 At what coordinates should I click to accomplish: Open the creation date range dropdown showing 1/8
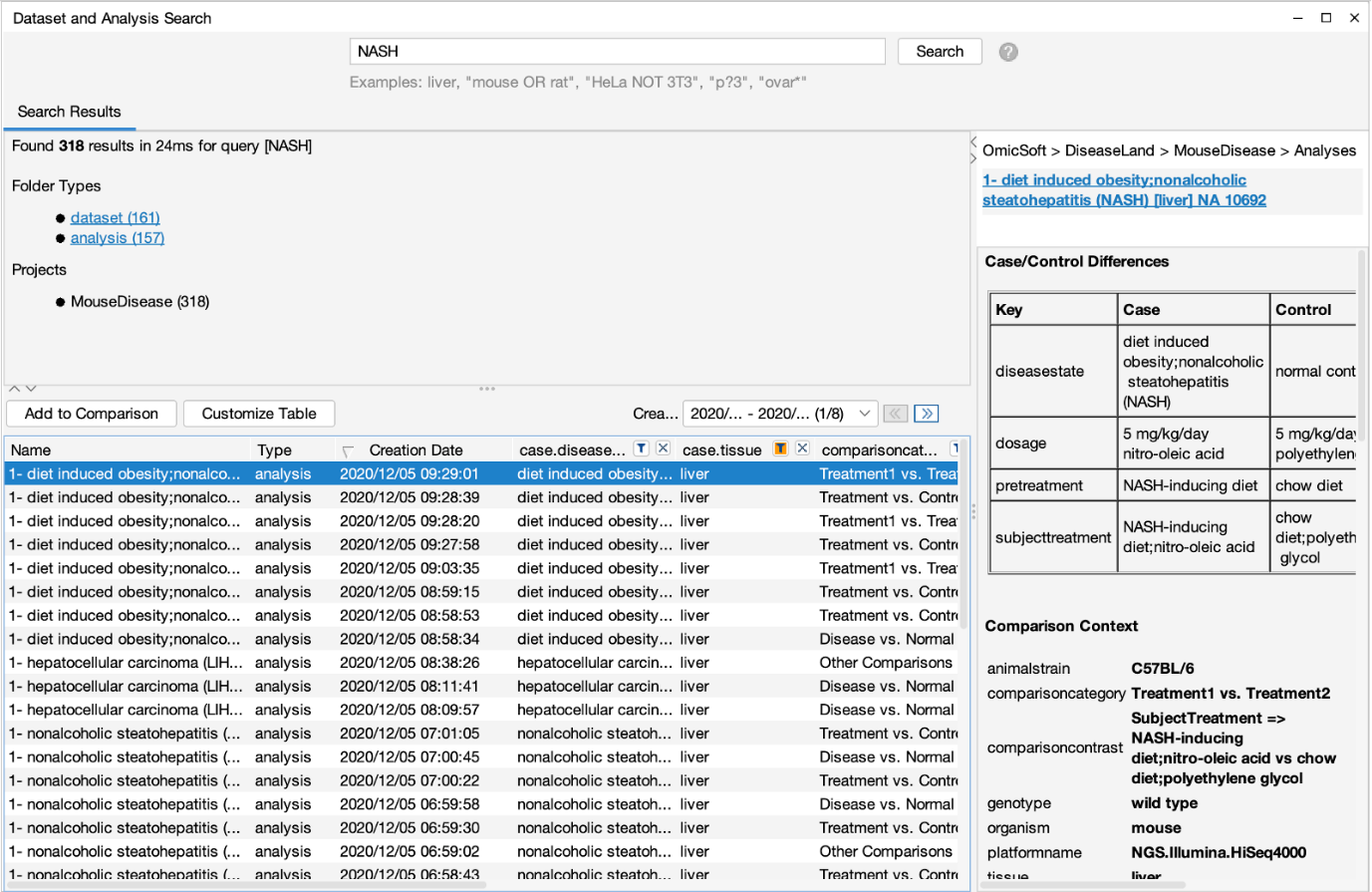coord(780,414)
